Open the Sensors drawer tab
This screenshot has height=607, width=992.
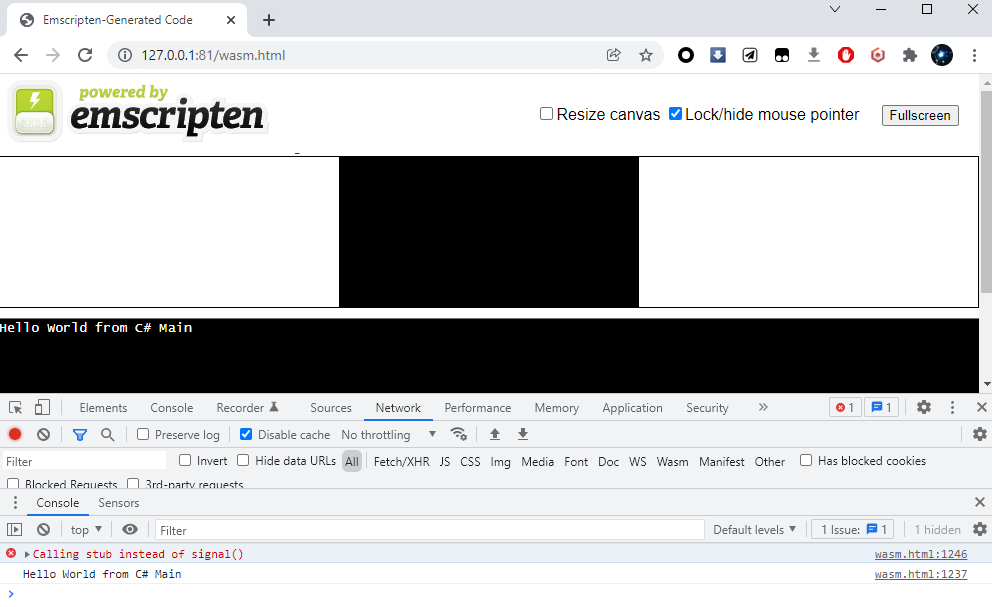click(x=118, y=503)
